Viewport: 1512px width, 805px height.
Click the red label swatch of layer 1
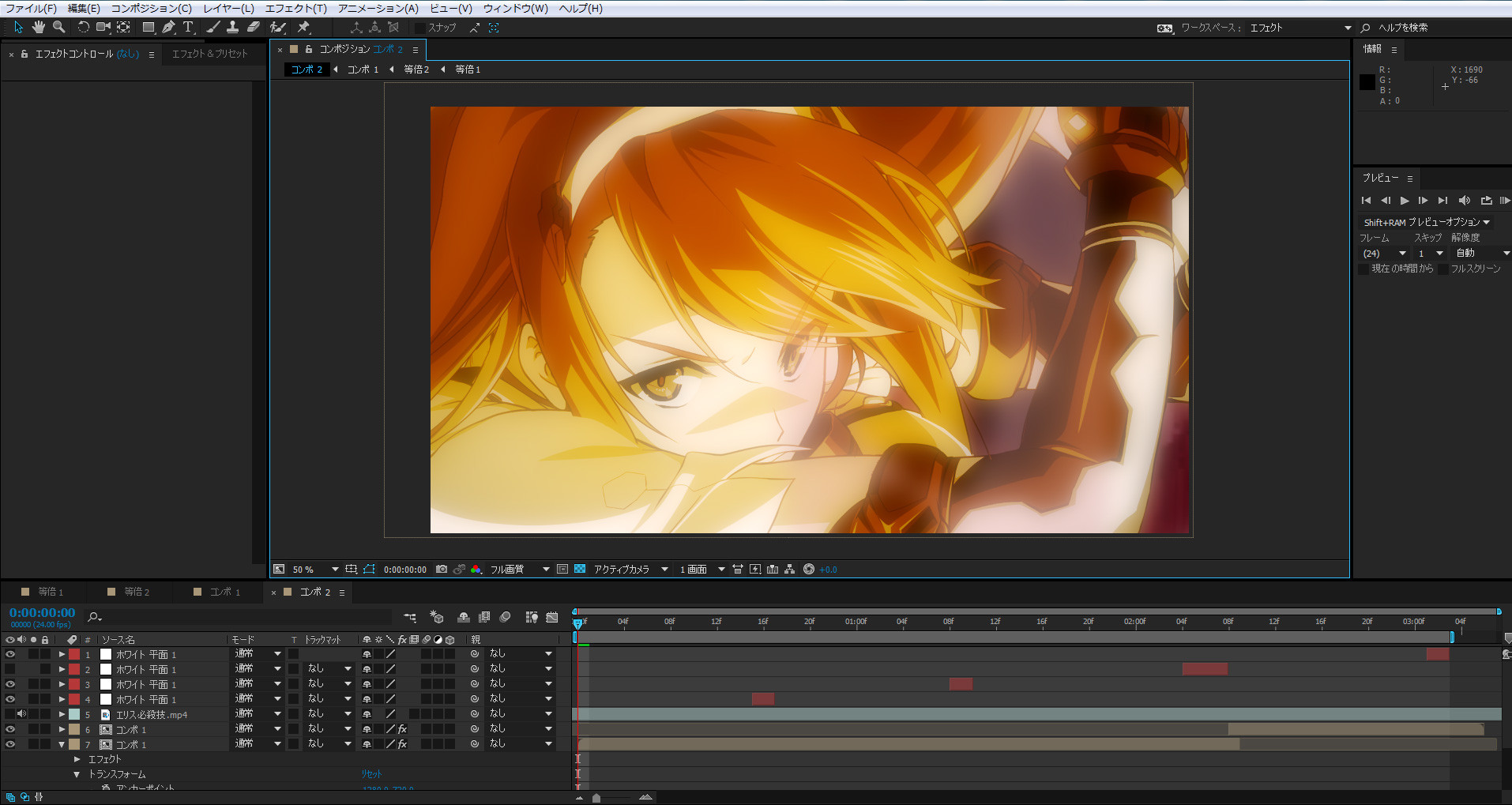[x=74, y=654]
